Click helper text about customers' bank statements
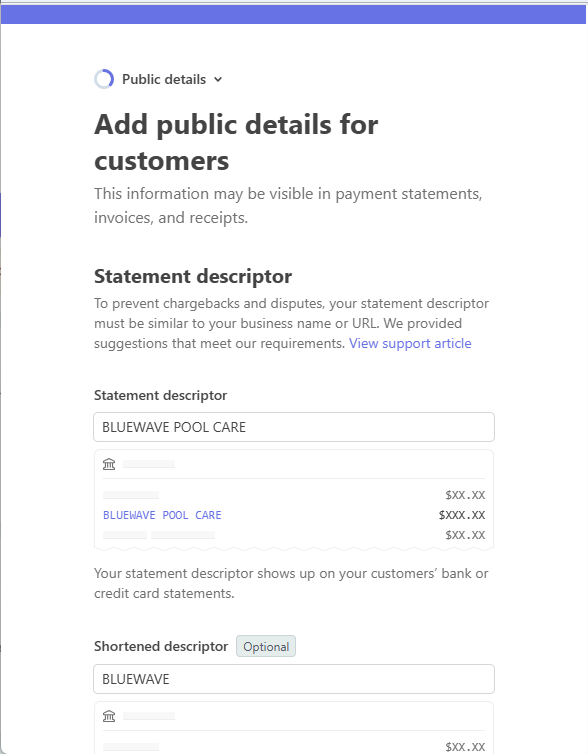Screen dimensions: 588x754 pos(291,583)
